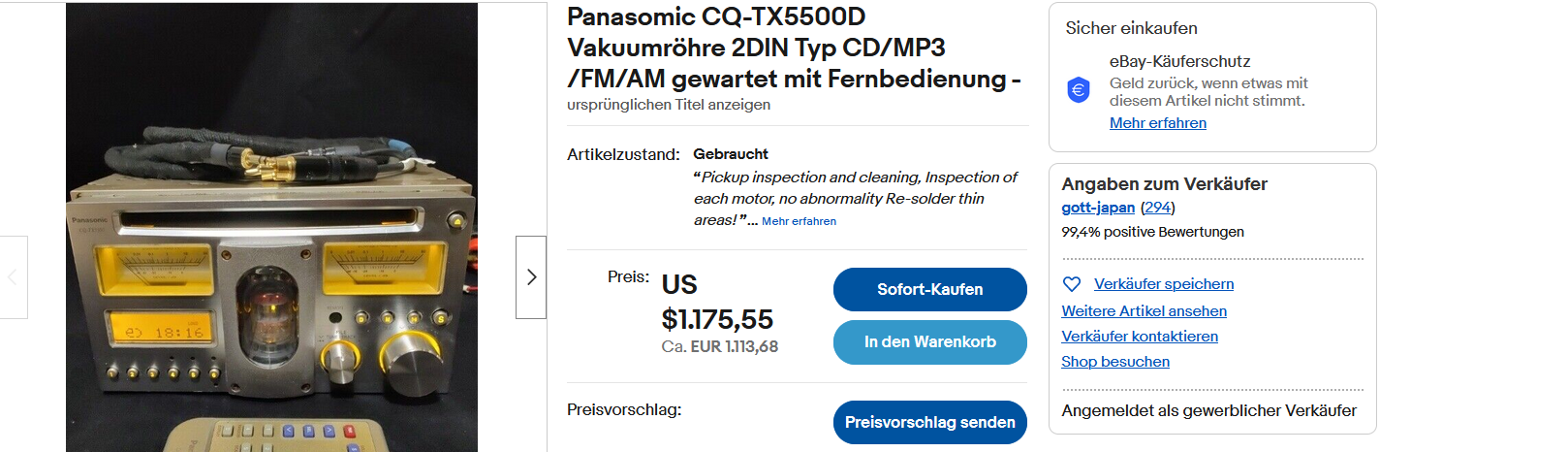The height and width of the screenshot is (452, 1568).
Task: Show original title via ursprünglichen Titel anzeigen
Action: (x=669, y=105)
